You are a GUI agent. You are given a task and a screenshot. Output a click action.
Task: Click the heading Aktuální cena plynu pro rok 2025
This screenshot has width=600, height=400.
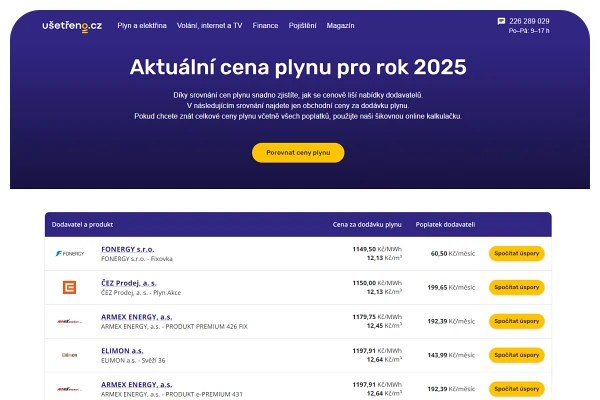click(x=298, y=67)
